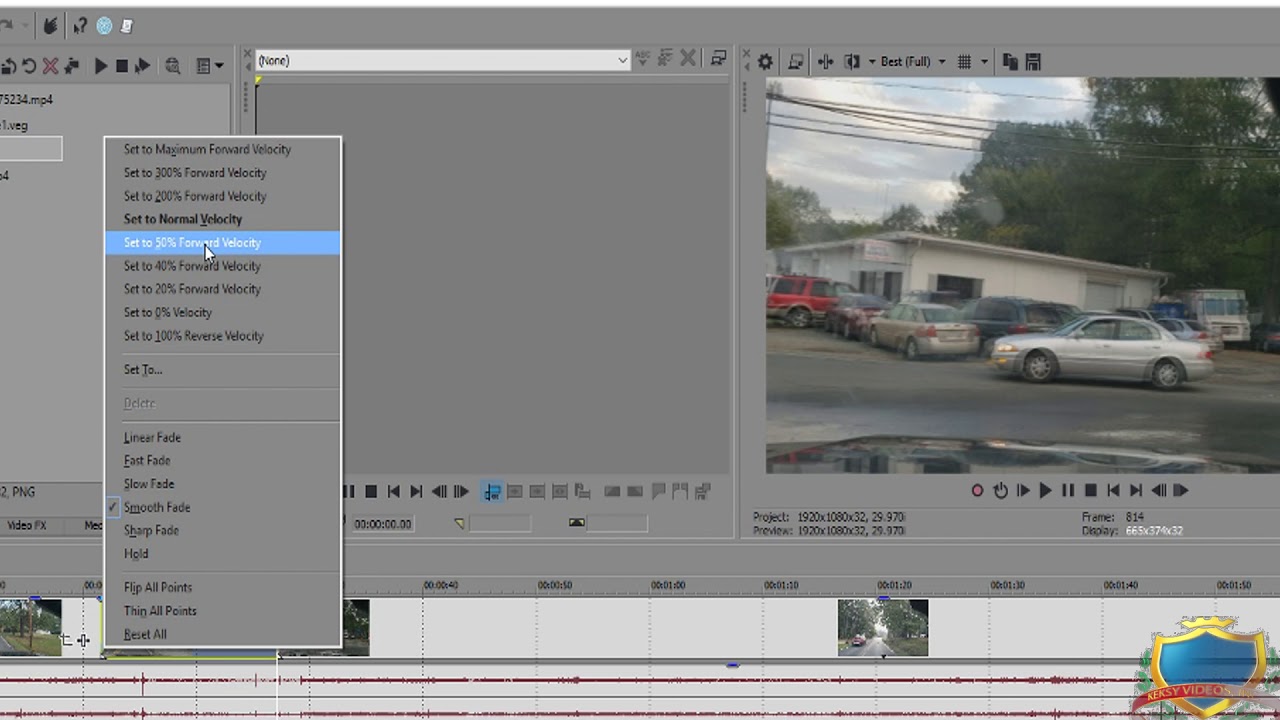This screenshot has width=1280, height=720.
Task: Click the trimmer external monitor icon
Action: (x=718, y=59)
